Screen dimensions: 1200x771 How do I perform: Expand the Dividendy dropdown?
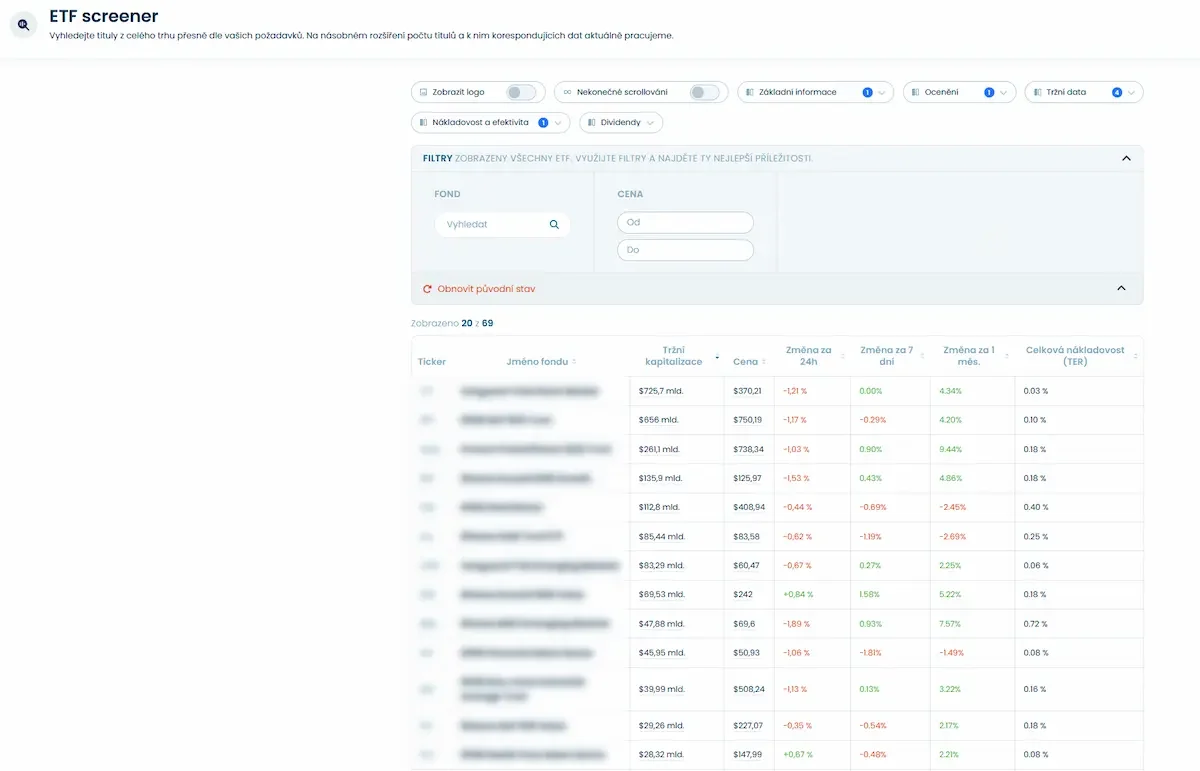coord(621,123)
